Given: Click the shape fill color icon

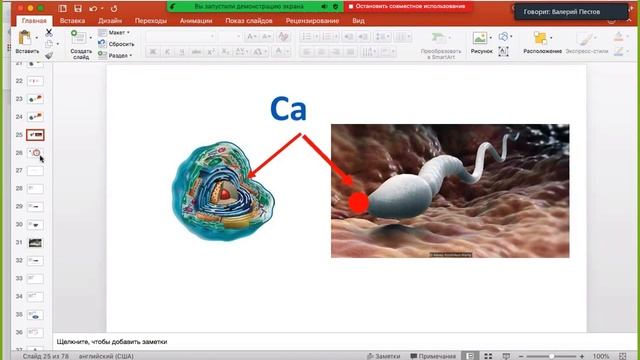Looking at the screenshot, I should point(619,36).
